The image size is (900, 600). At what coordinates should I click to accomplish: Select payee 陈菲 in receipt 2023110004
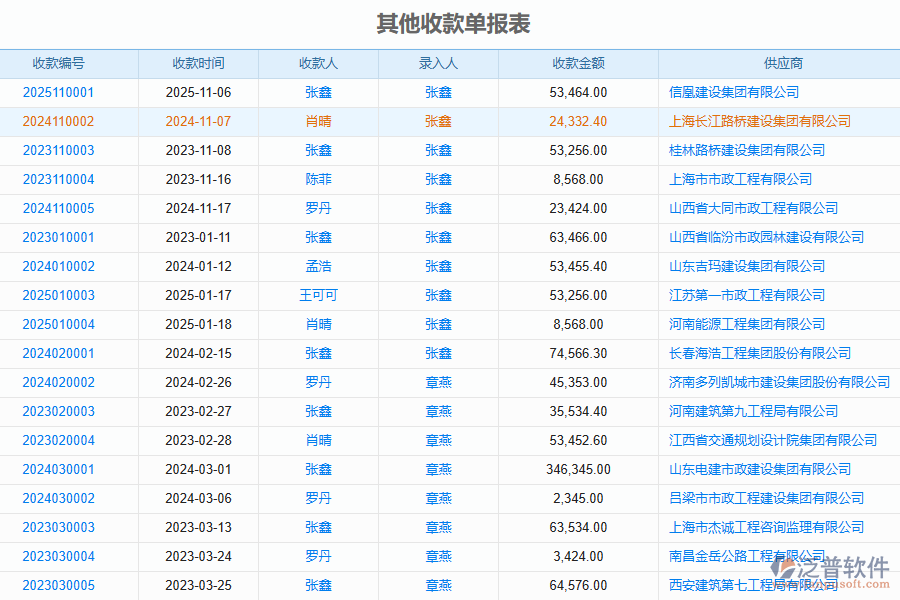tap(318, 179)
